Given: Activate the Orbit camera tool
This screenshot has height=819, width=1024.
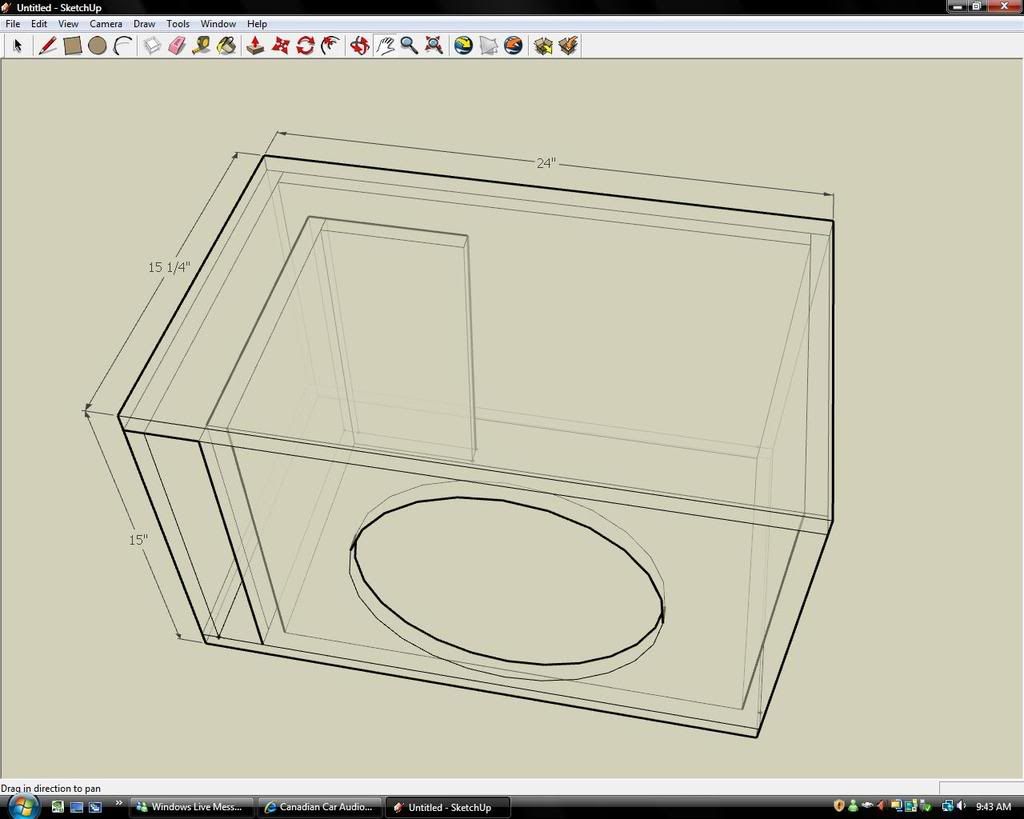Looking at the screenshot, I should [x=360, y=45].
